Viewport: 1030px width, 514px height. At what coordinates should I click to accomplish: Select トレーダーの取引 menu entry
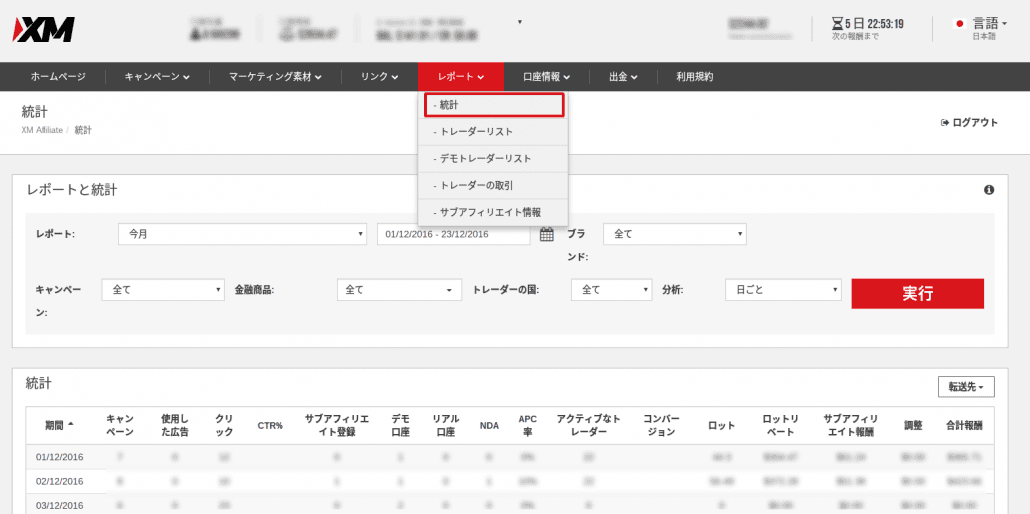(x=493, y=185)
